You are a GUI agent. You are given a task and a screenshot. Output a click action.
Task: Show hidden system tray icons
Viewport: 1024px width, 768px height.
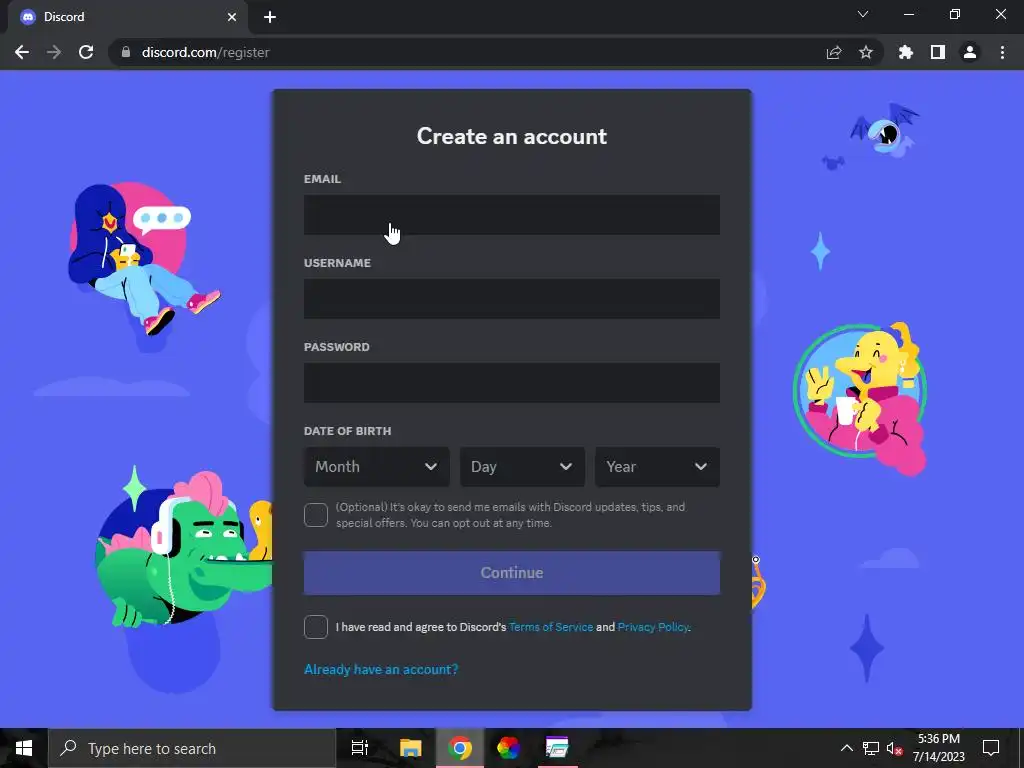click(846, 748)
